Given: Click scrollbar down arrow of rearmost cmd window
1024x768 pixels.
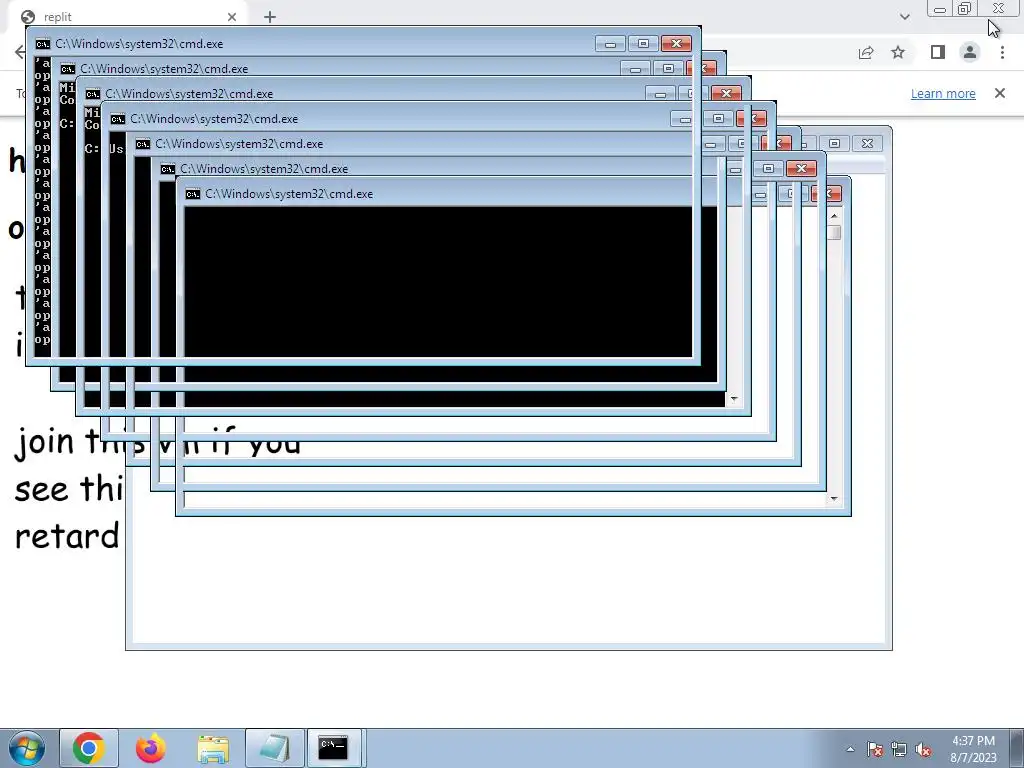Looking at the screenshot, I should click(834, 499).
